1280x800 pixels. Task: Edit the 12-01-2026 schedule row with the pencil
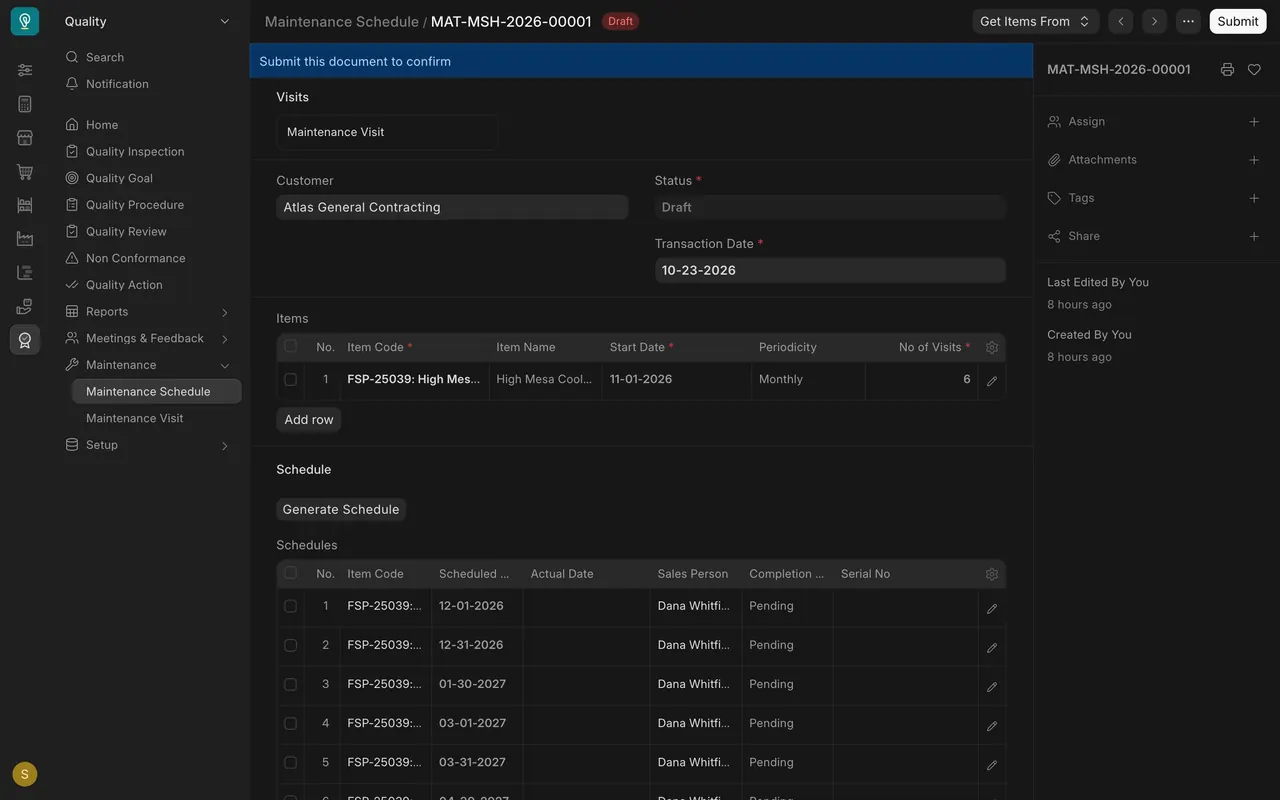click(x=992, y=608)
